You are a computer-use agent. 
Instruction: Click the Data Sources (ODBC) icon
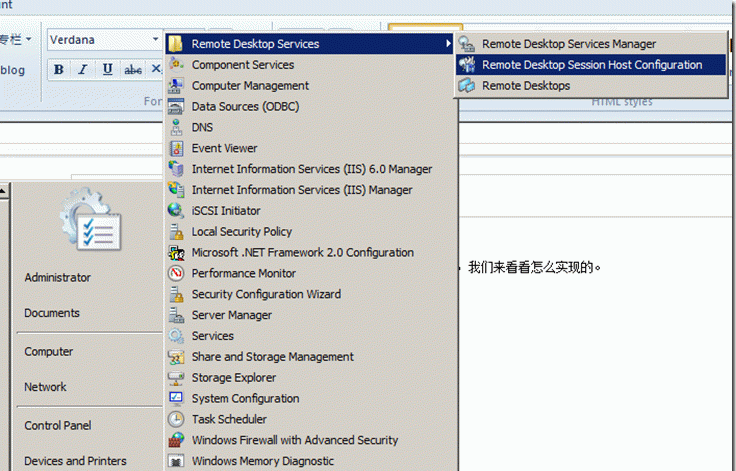point(176,107)
